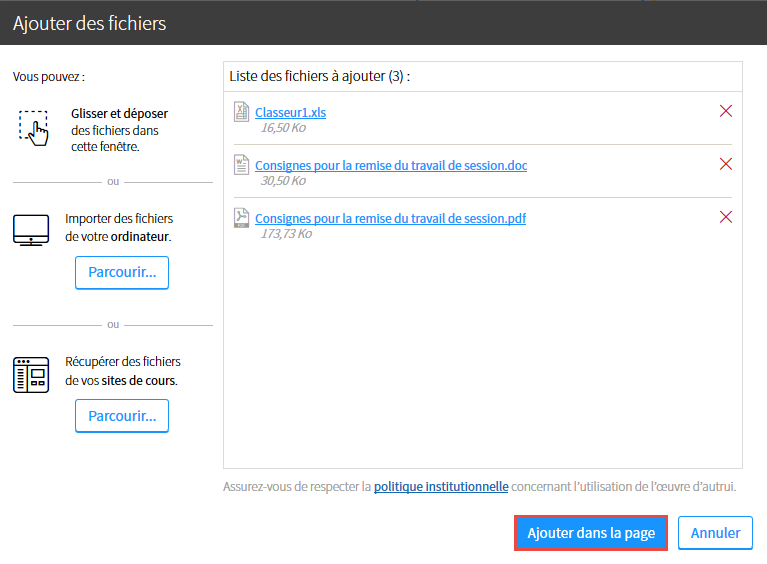Browse files from your computer with Parcourir
This screenshot has height=564, width=767.
point(122,272)
